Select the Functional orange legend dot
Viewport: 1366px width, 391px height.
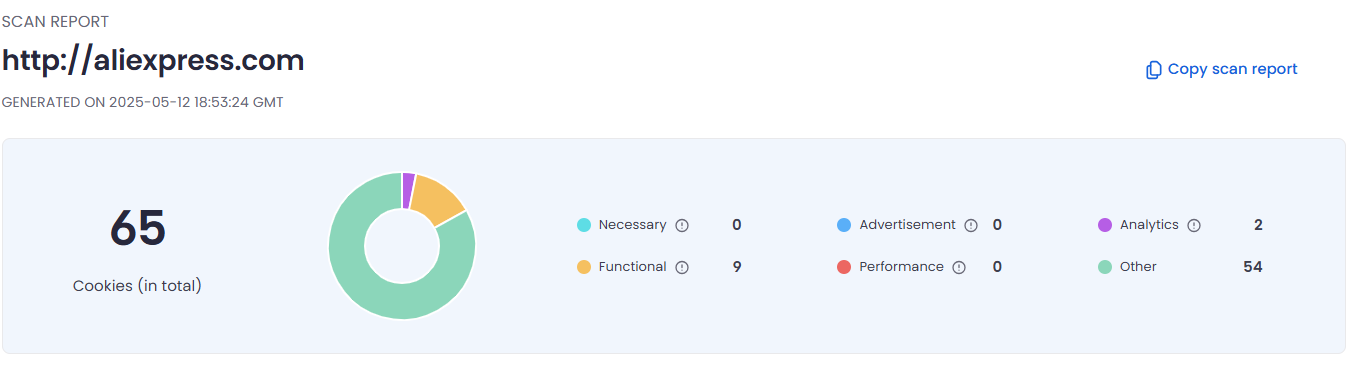tap(584, 268)
